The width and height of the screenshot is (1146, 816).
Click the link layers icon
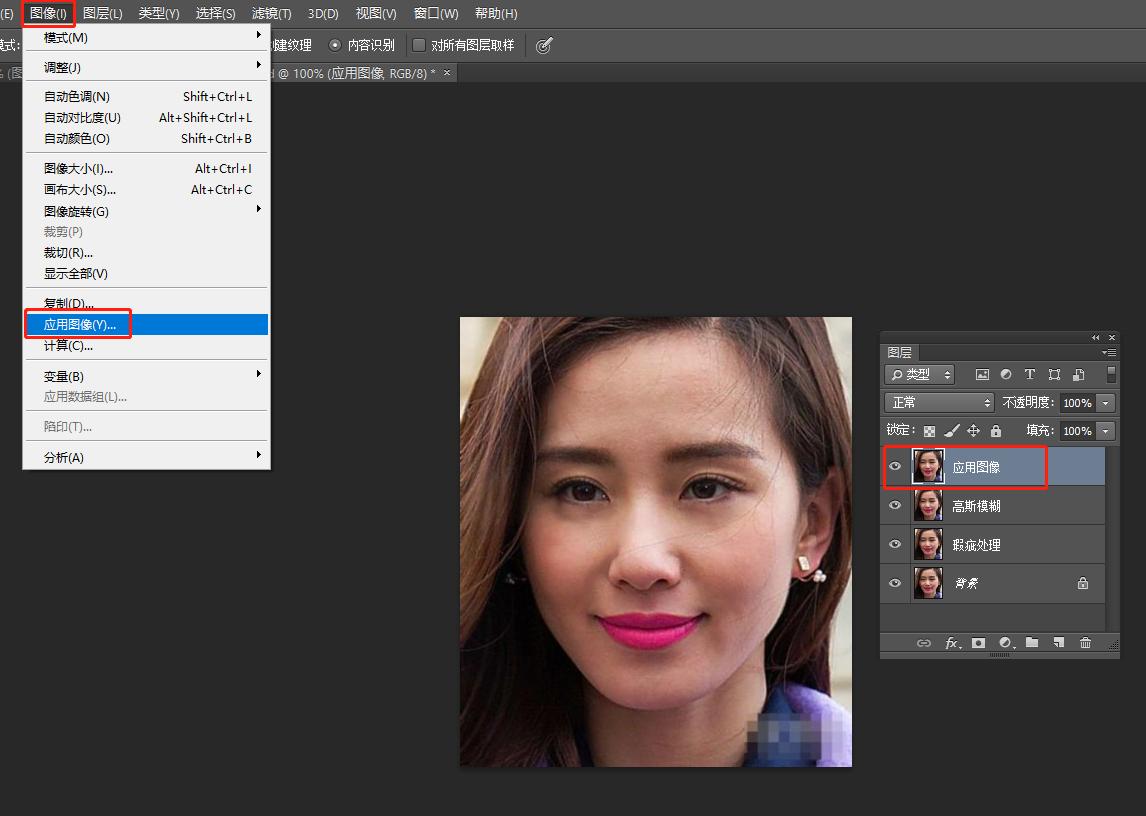pyautogui.click(x=924, y=643)
